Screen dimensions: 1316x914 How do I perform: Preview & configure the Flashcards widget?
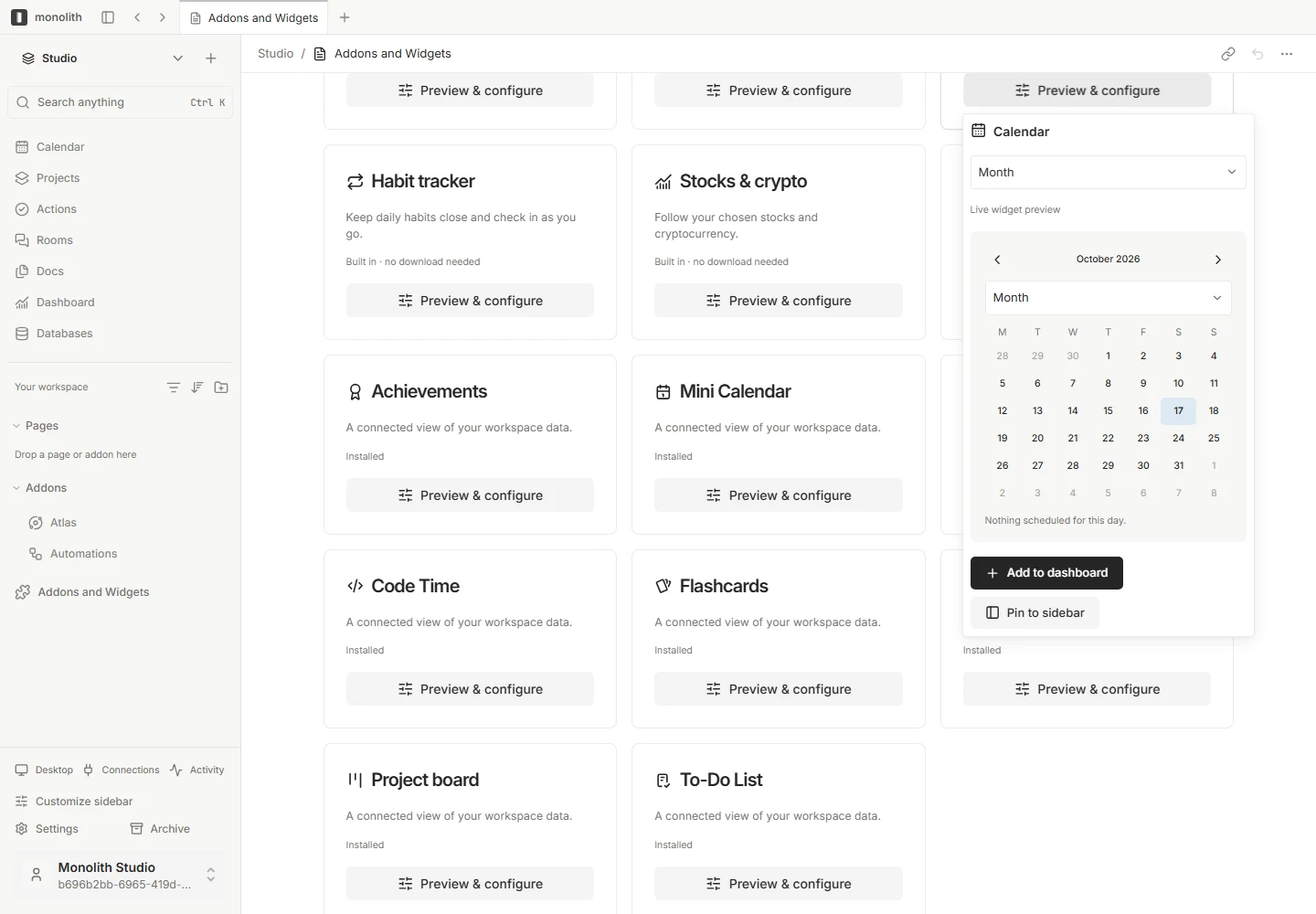(779, 689)
